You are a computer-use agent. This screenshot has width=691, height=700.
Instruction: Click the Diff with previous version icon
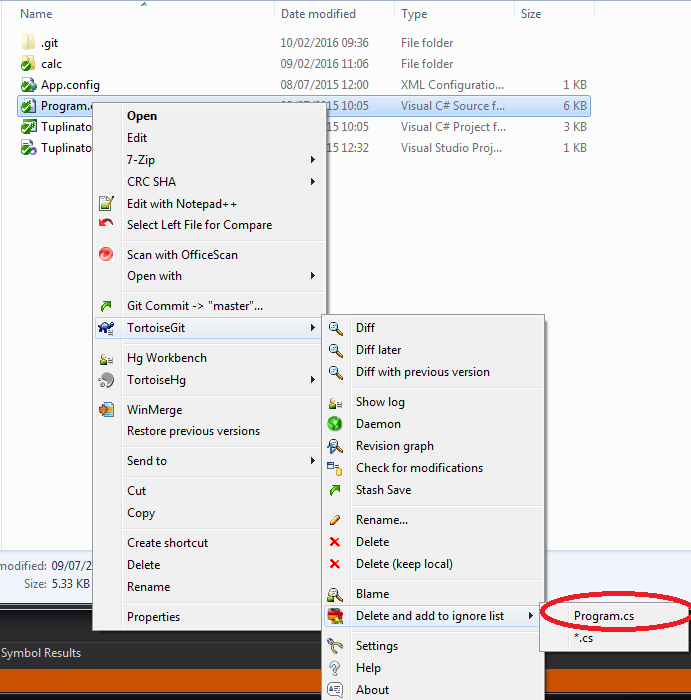336,372
